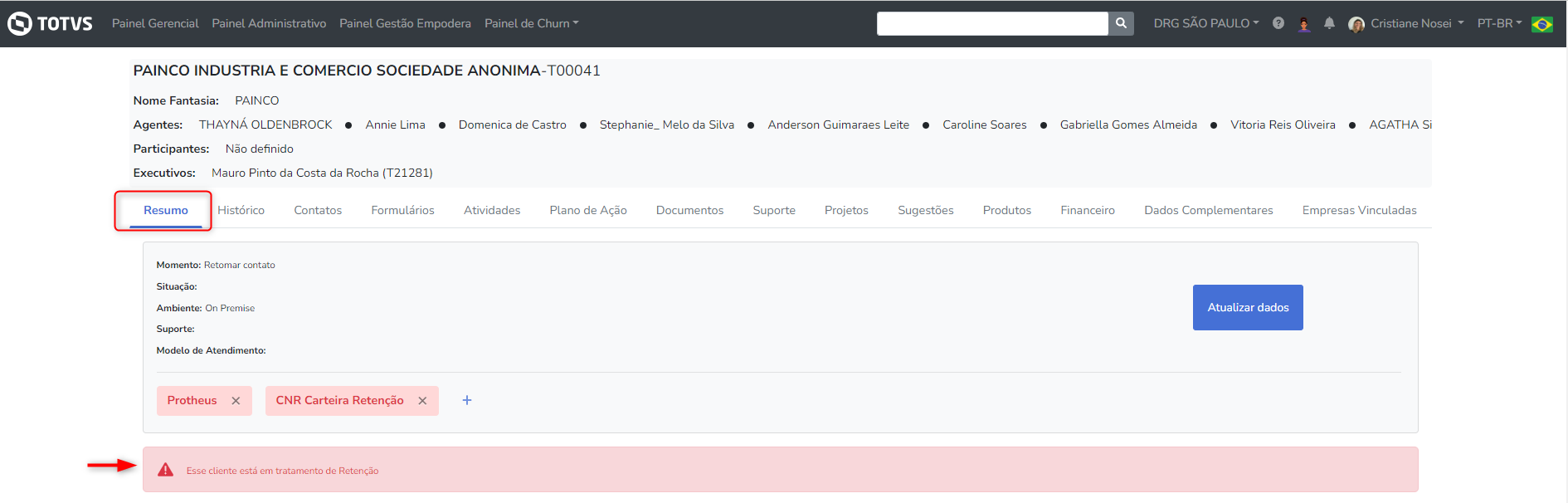Click agent Gabriella Gomes Almeida
1568x503 pixels.
[1128, 125]
